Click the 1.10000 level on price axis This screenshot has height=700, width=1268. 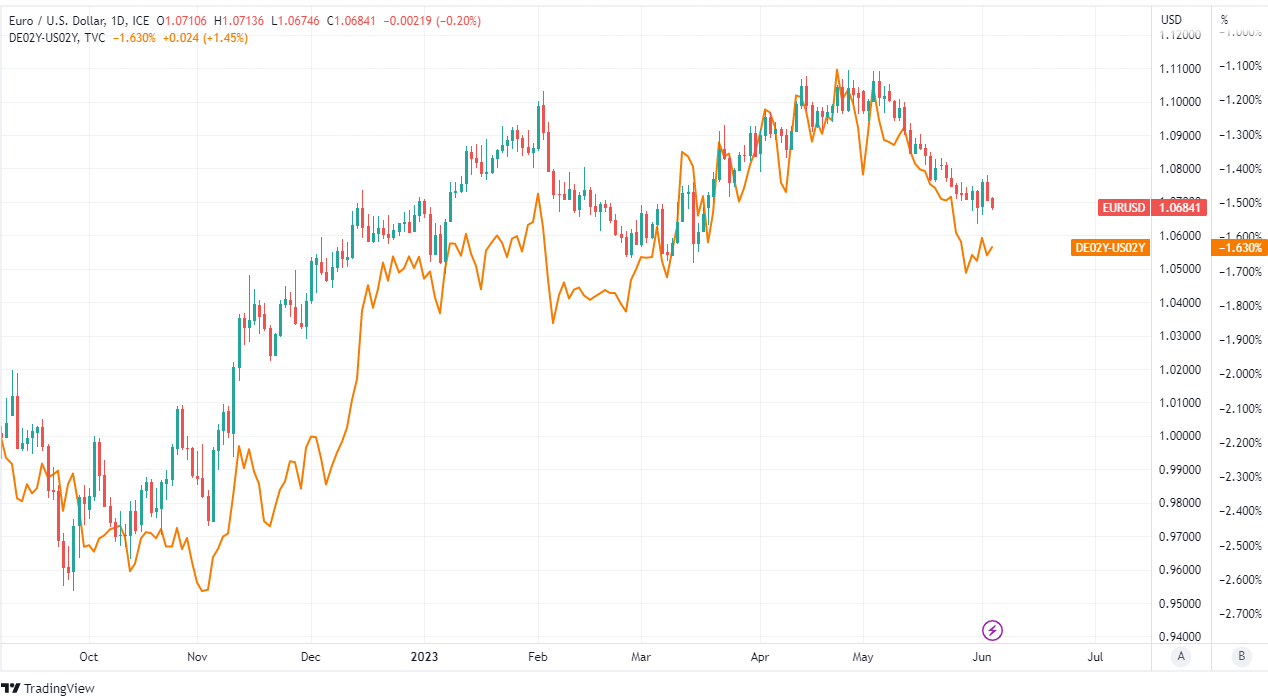(x=1179, y=102)
